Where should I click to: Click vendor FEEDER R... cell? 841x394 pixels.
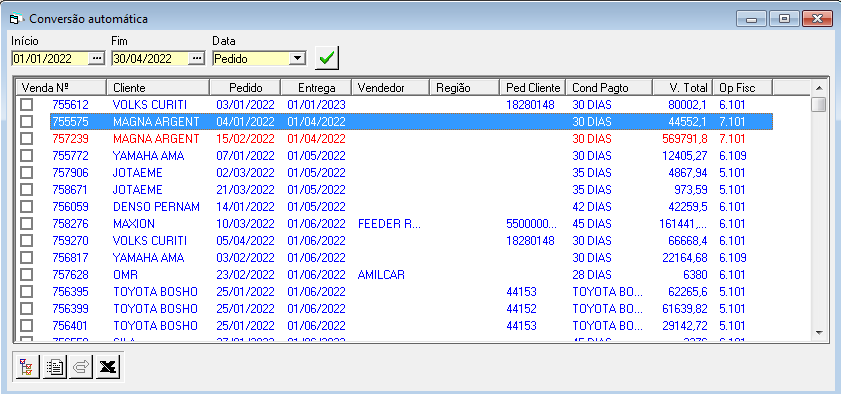point(389,224)
